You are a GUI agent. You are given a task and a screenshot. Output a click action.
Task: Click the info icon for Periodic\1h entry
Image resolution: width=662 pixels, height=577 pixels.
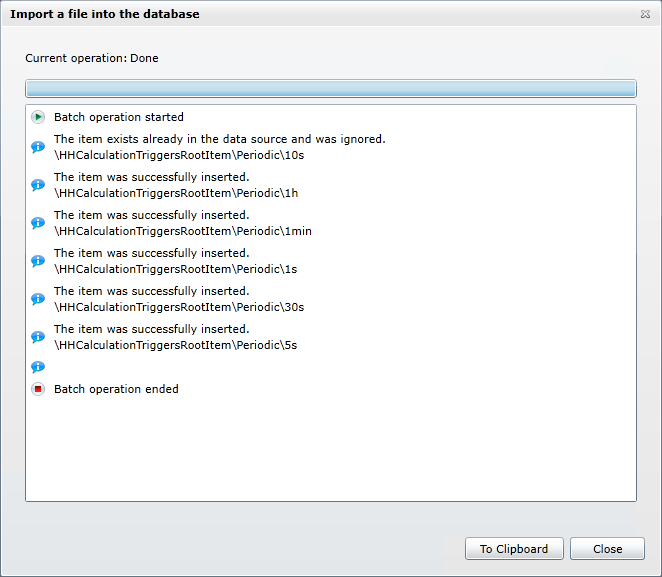(x=38, y=185)
